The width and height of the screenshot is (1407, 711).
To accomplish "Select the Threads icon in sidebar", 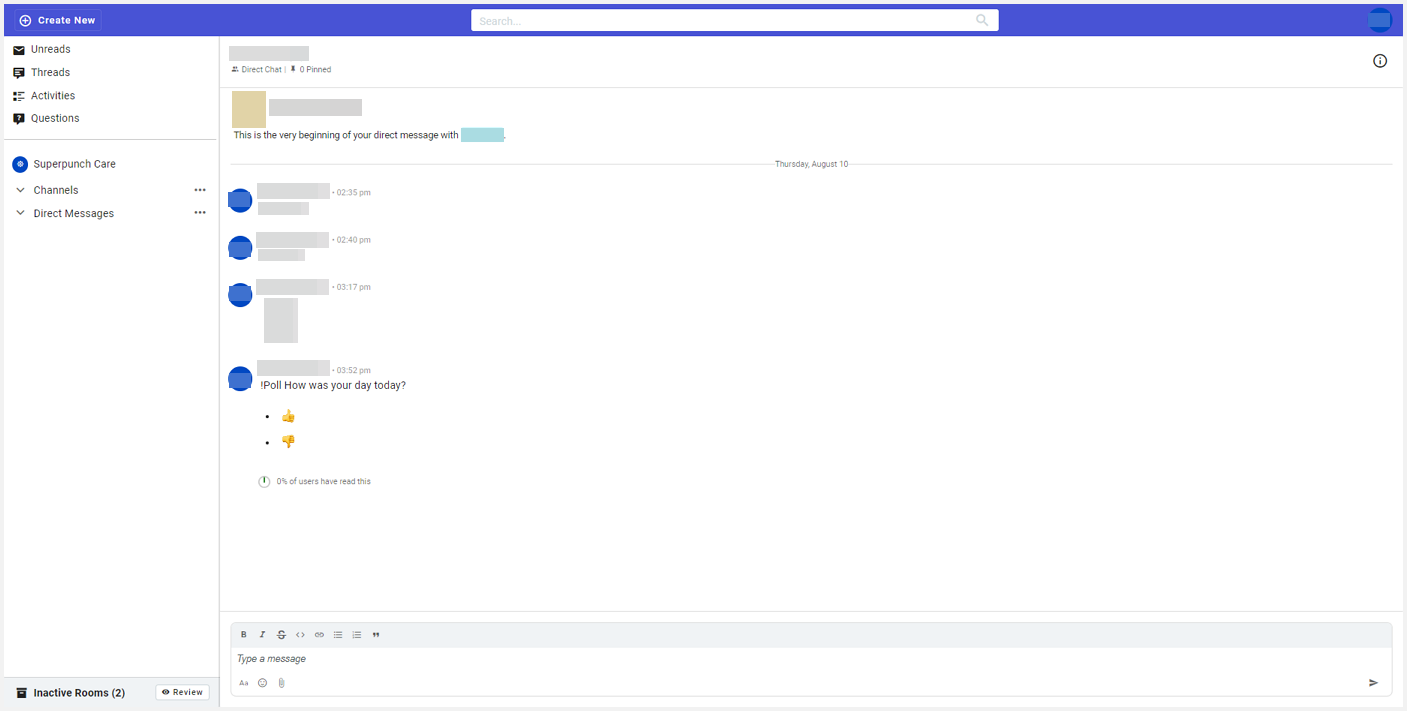I will point(19,72).
